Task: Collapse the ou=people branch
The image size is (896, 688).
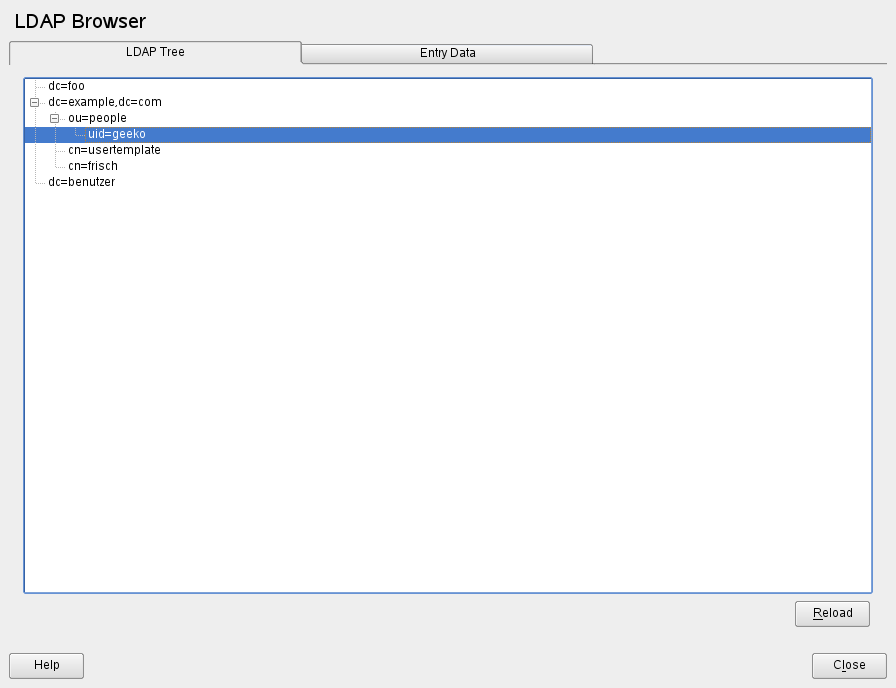Action: [x=55, y=118]
